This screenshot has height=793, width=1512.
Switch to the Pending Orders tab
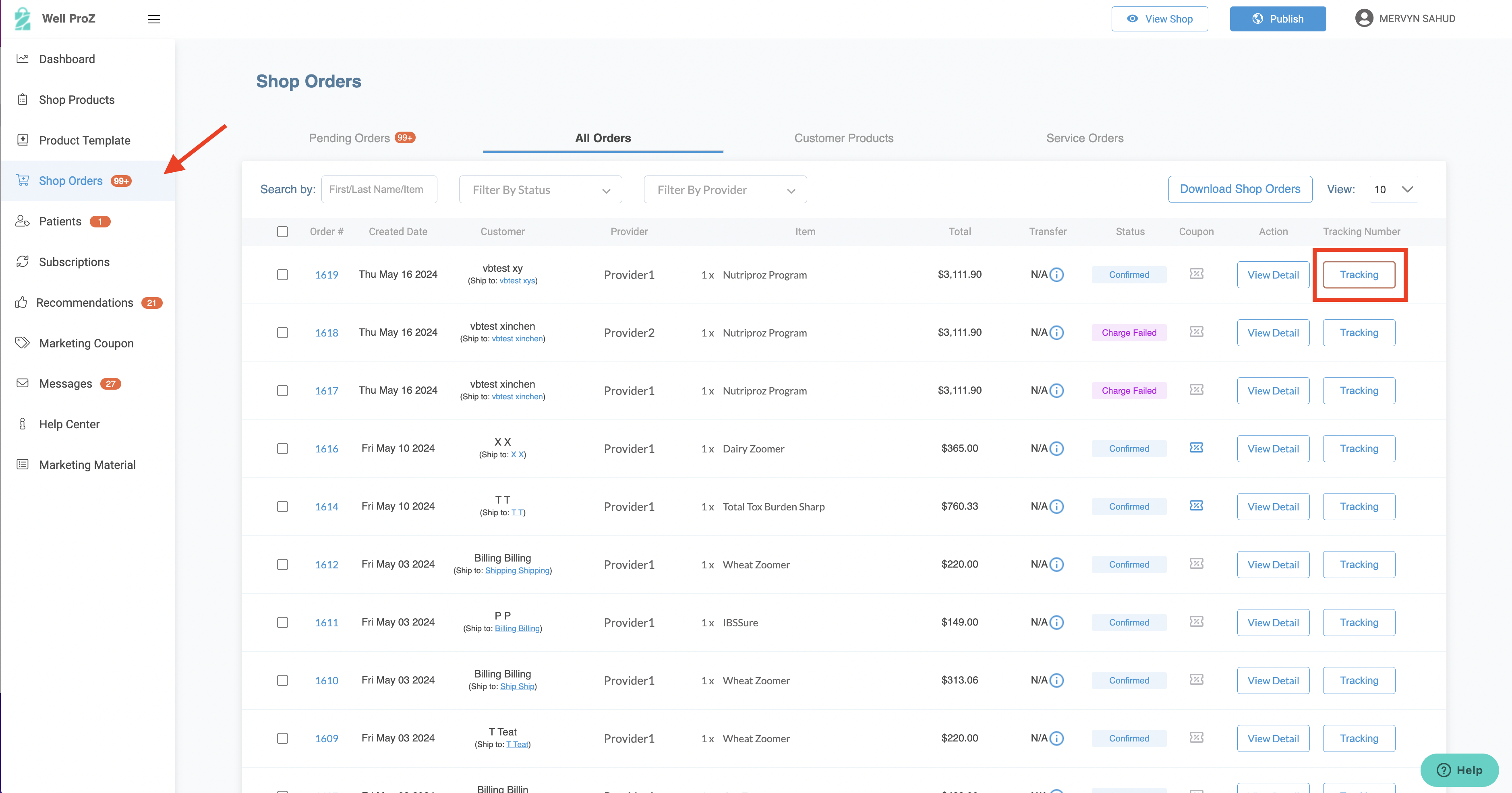point(362,138)
